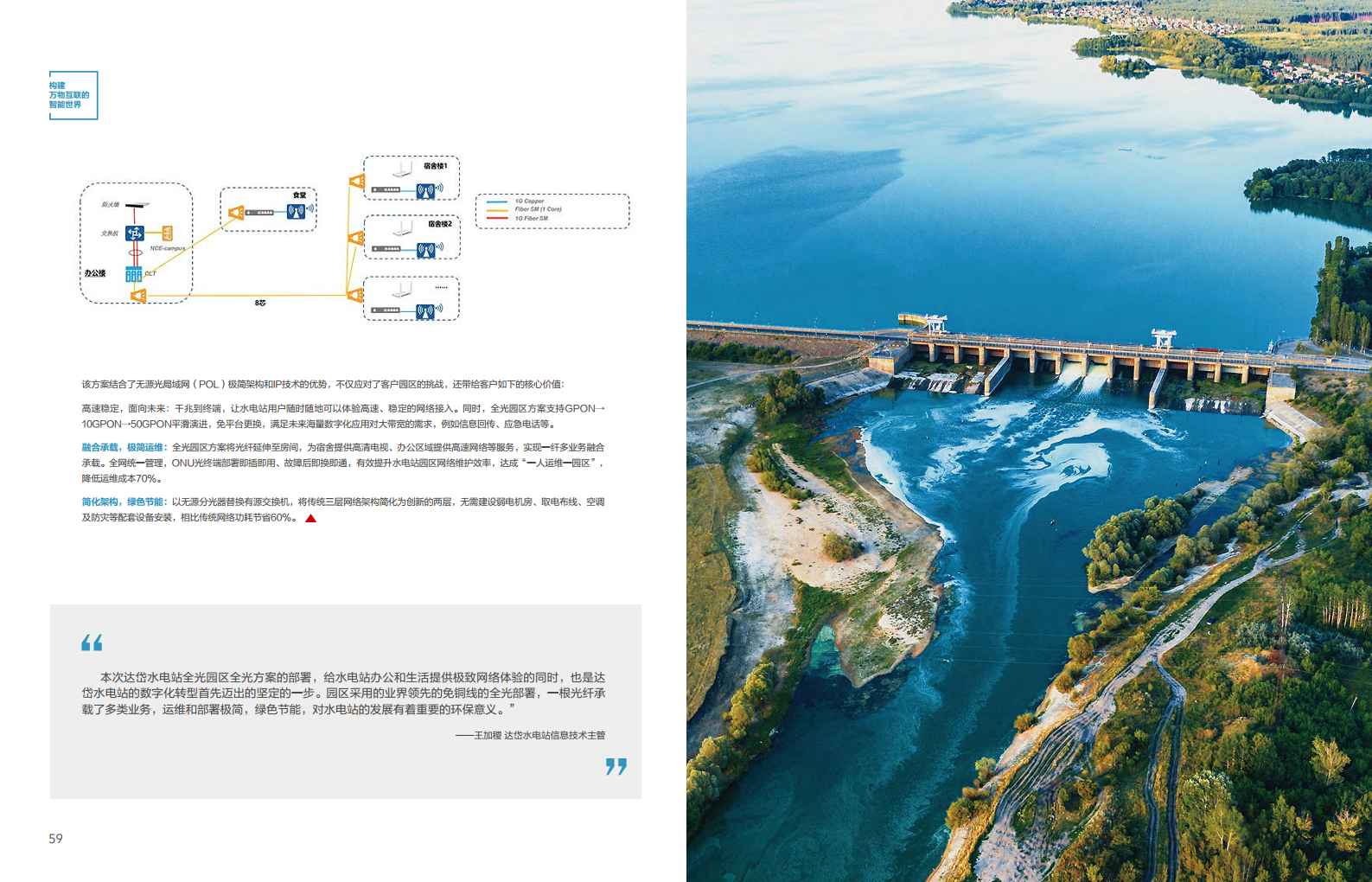This screenshot has width=1372, height=882.
Task: Select the orange NCE-campus server icon
Action: pyautogui.click(x=167, y=233)
